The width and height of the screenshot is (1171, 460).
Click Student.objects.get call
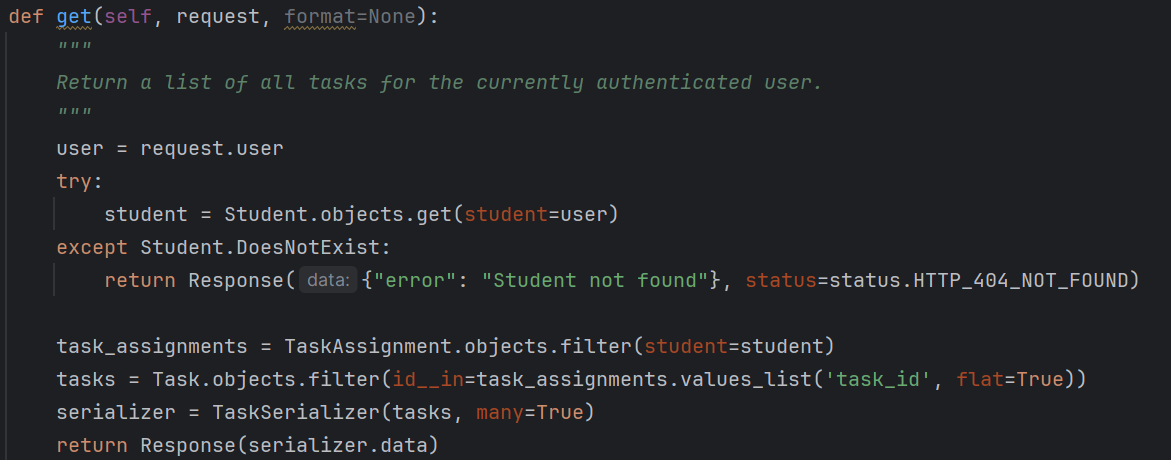(338, 214)
